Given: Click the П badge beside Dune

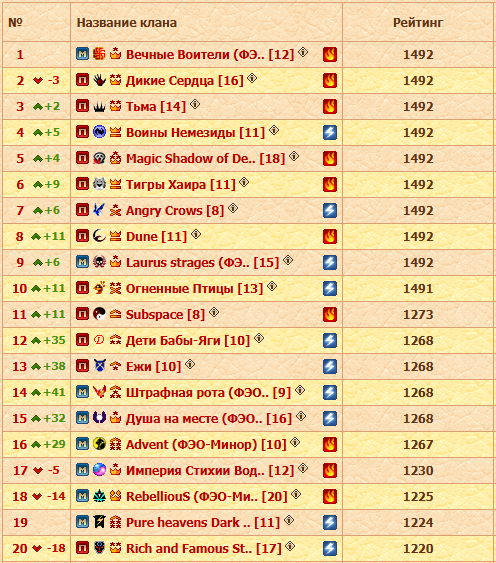Looking at the screenshot, I should pyautogui.click(x=82, y=236).
